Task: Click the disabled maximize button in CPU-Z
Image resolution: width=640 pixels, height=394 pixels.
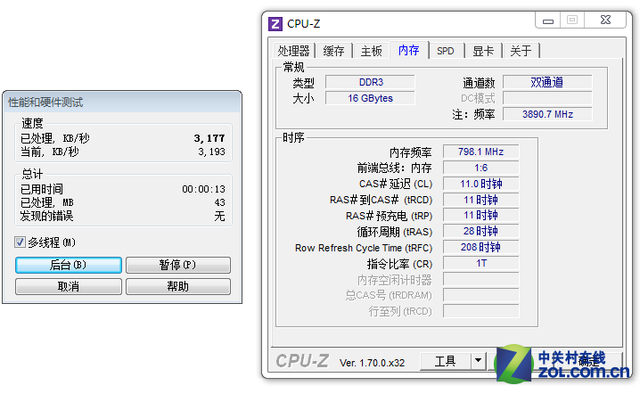Action: (573, 20)
